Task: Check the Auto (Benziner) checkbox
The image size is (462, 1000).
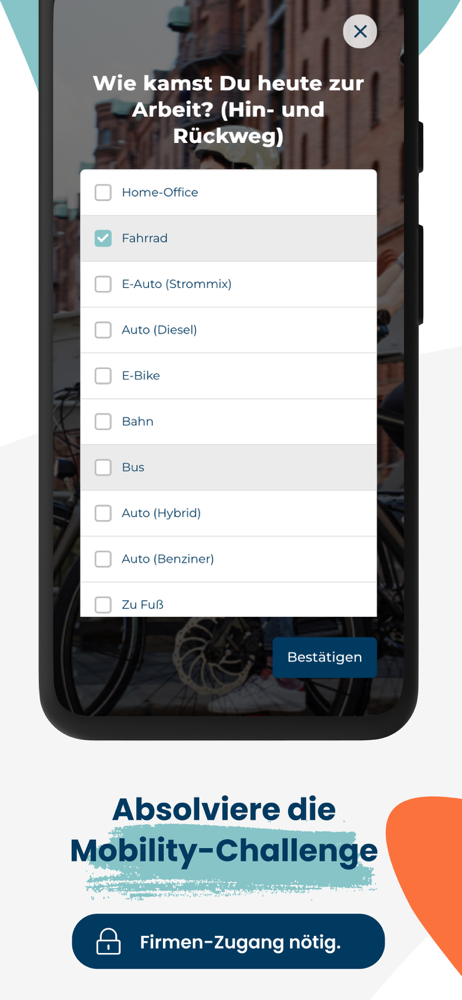Action: point(103,559)
